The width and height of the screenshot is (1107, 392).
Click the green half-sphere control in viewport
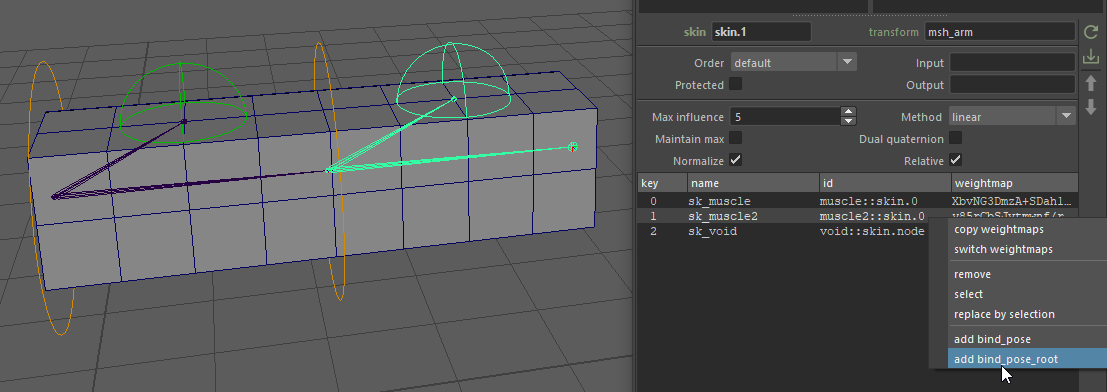(x=183, y=102)
